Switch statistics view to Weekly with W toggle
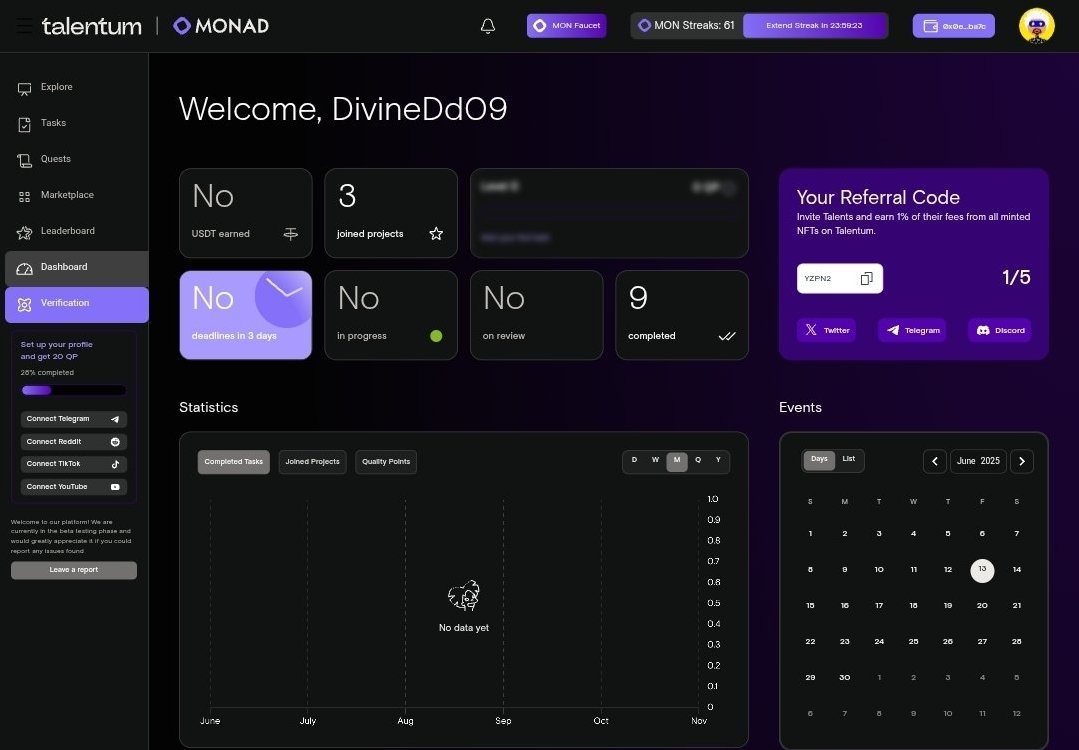Viewport: 1079px width, 750px height. coord(655,460)
